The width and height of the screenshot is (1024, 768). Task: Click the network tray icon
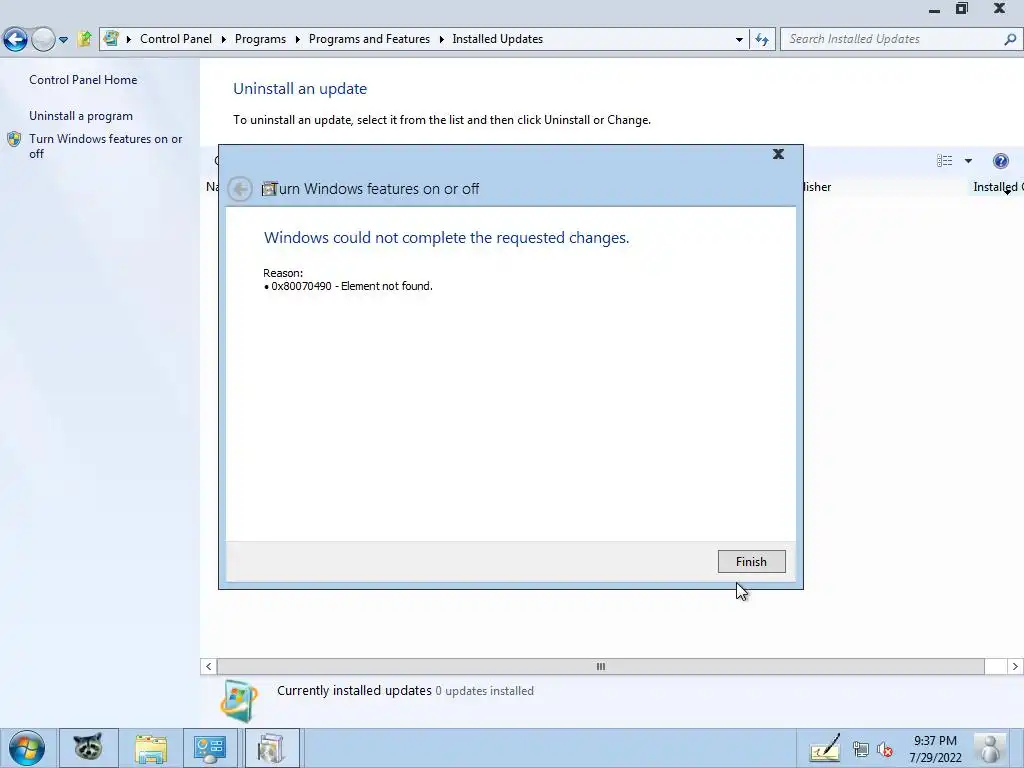coord(861,749)
